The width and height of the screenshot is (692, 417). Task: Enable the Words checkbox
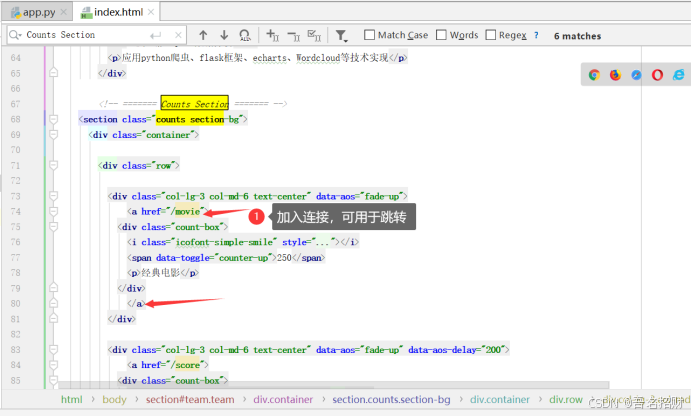[x=441, y=35]
